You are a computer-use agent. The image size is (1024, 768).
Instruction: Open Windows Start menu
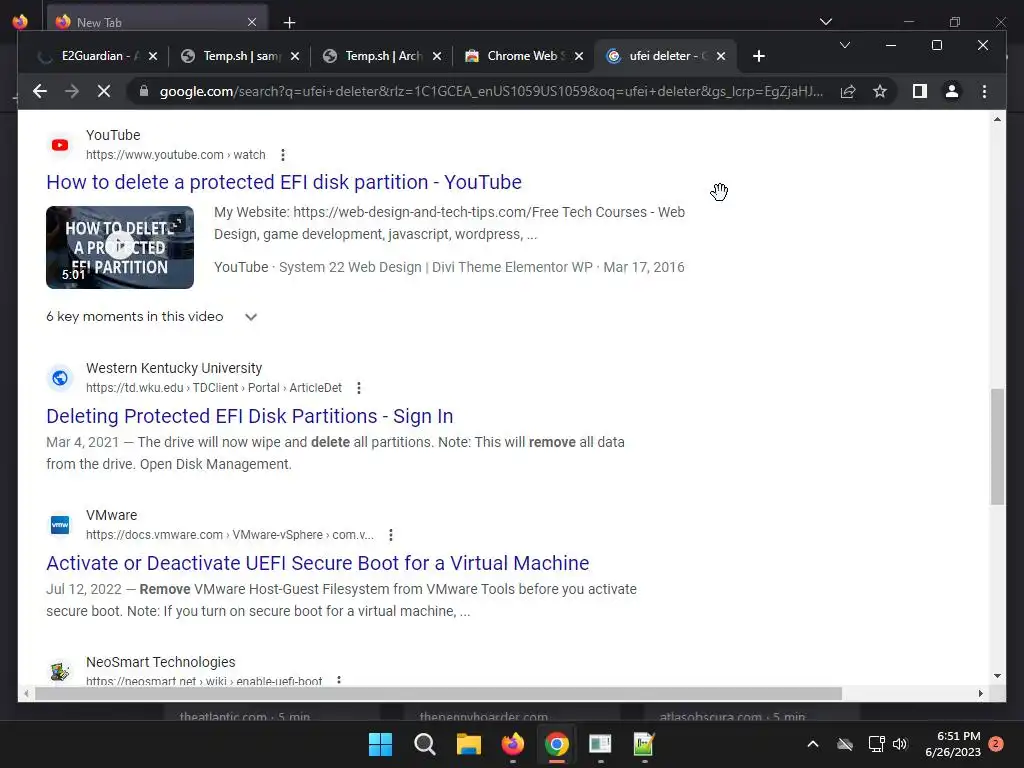380,744
